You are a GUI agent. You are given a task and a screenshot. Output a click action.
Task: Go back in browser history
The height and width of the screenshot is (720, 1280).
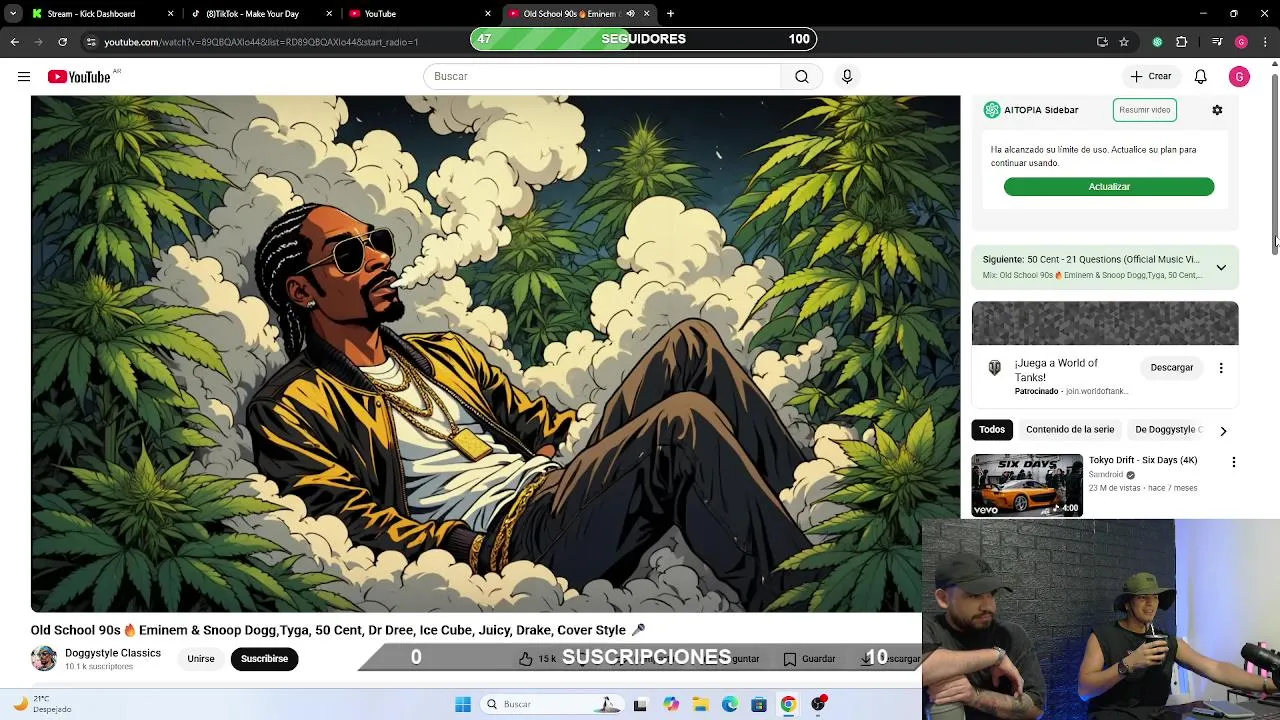[x=14, y=42]
